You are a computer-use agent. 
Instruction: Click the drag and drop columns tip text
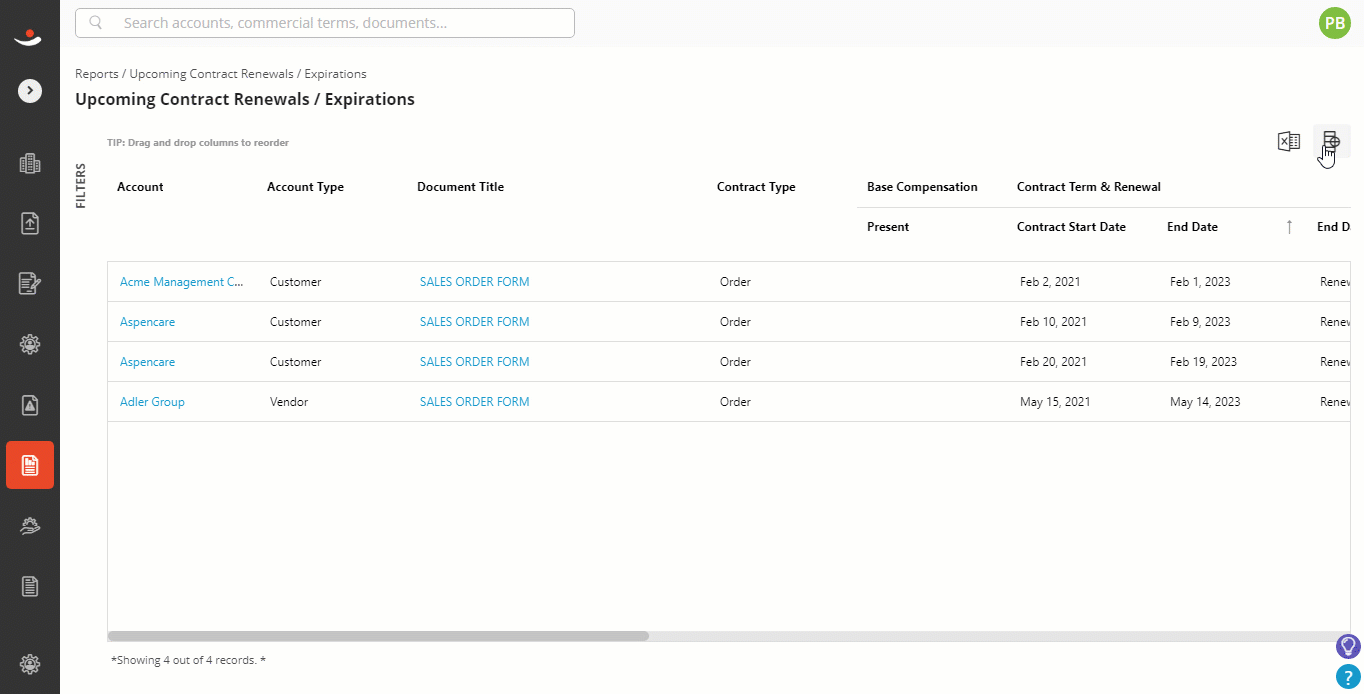point(198,143)
